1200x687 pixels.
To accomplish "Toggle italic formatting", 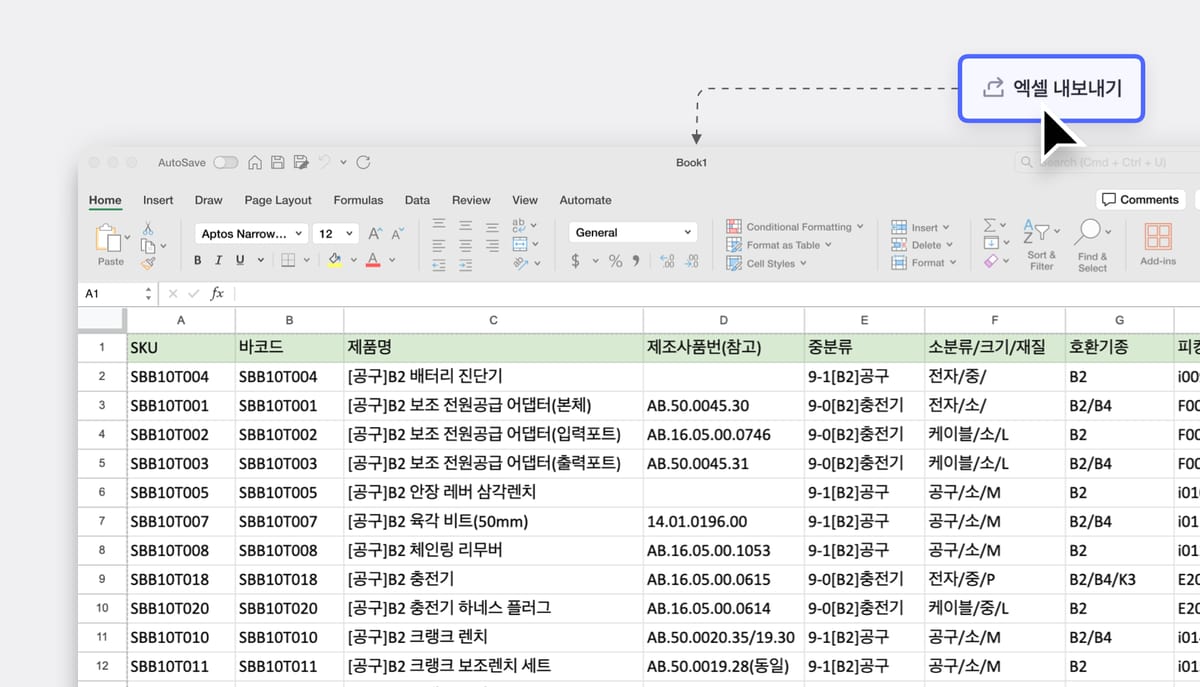I will click(x=218, y=261).
